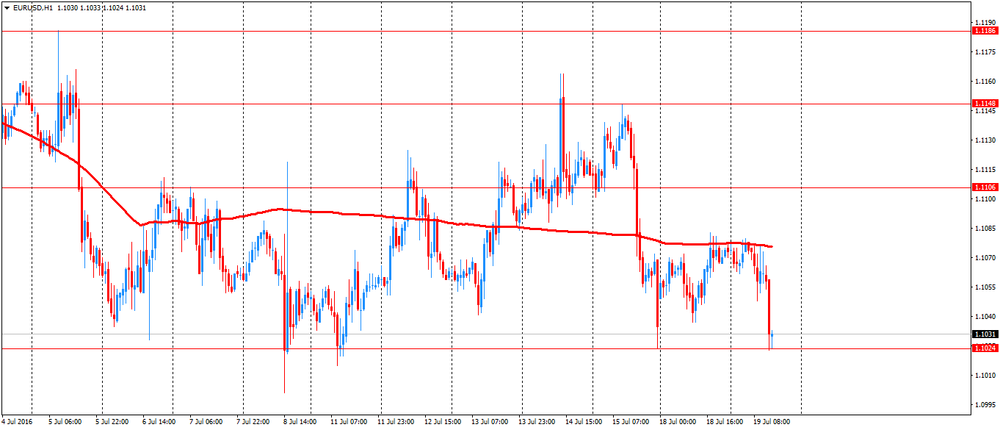Viewport: 1000px width, 430px height.
Task: Click the 1.1010 price axis value
Action: pos(983,375)
